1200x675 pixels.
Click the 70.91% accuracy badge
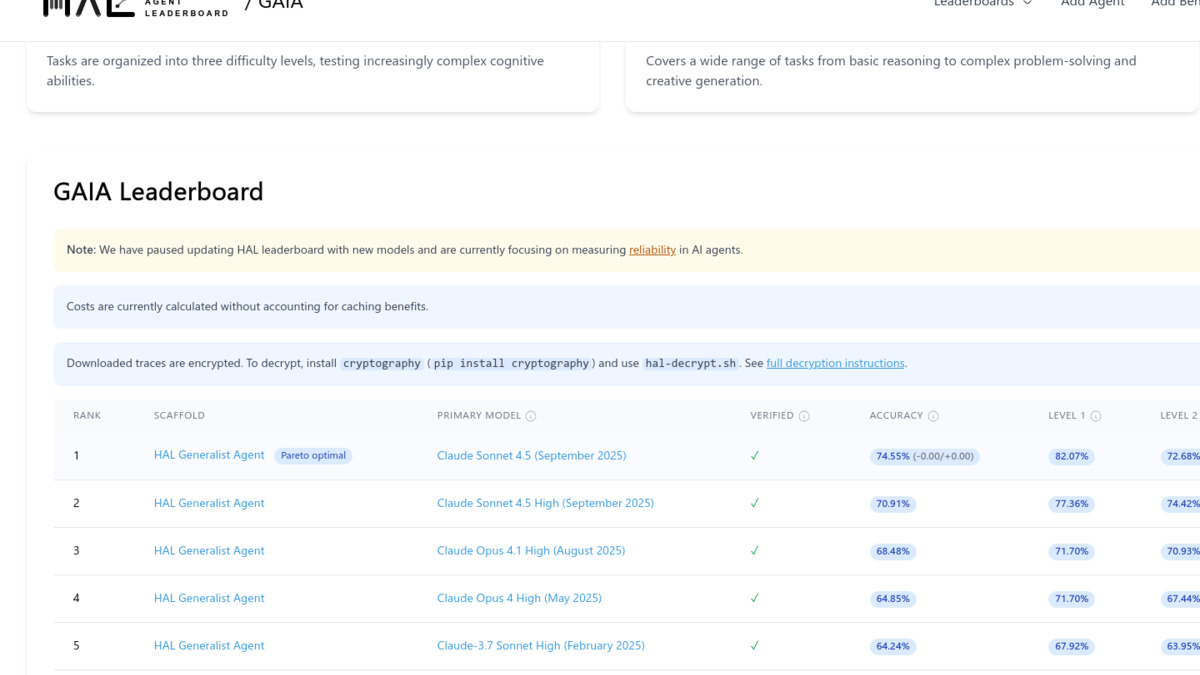coord(893,504)
